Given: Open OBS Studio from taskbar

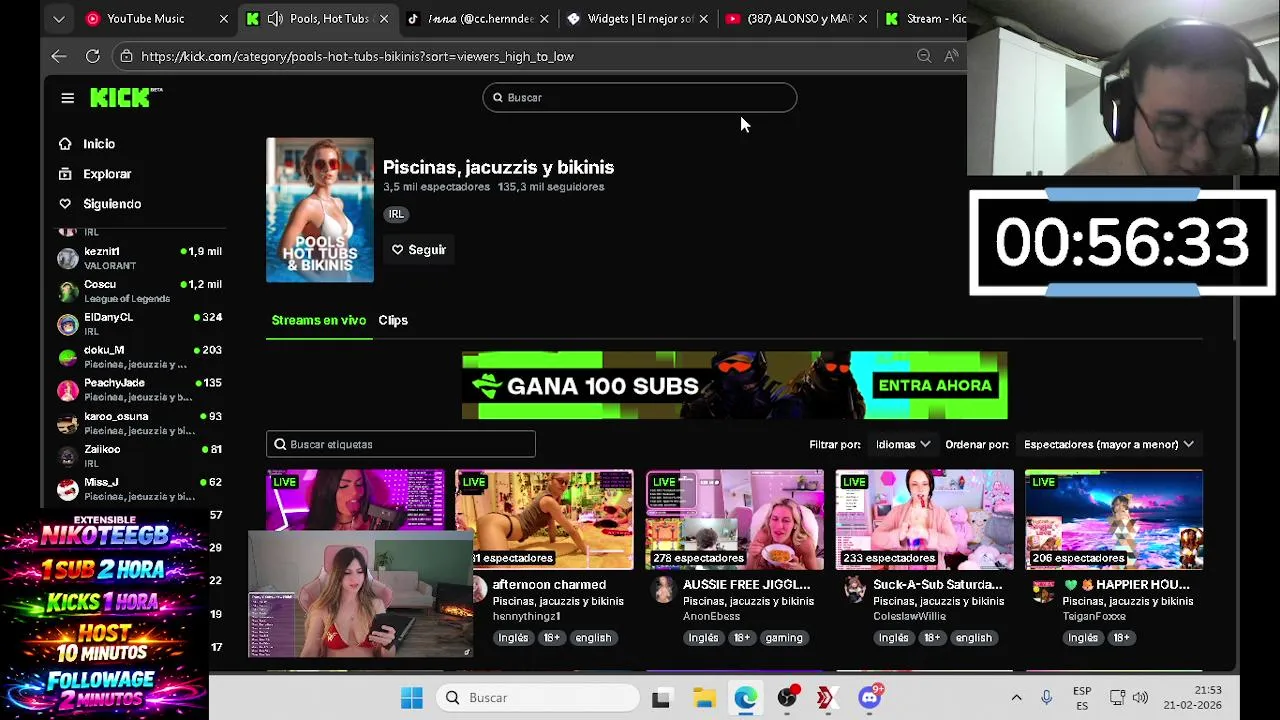Looking at the screenshot, I should coord(787,698).
